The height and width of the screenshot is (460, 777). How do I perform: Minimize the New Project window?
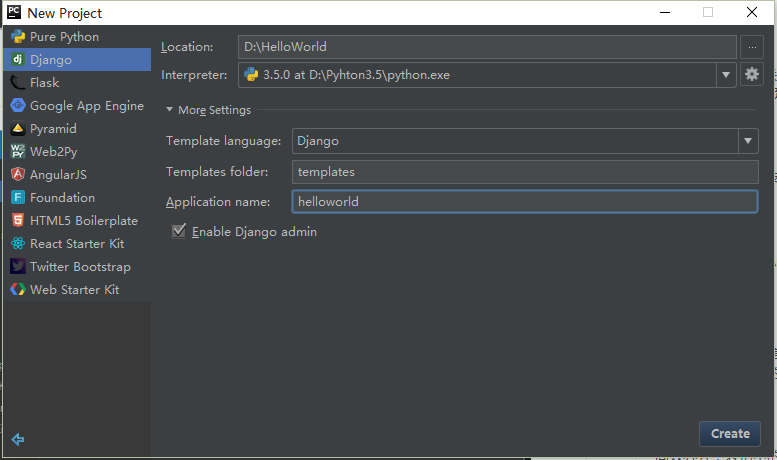665,12
